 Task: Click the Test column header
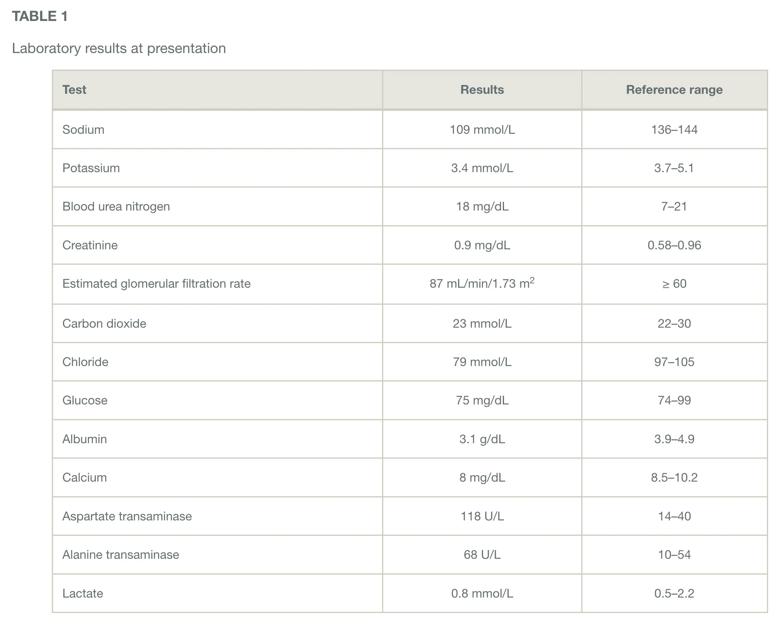pos(75,90)
